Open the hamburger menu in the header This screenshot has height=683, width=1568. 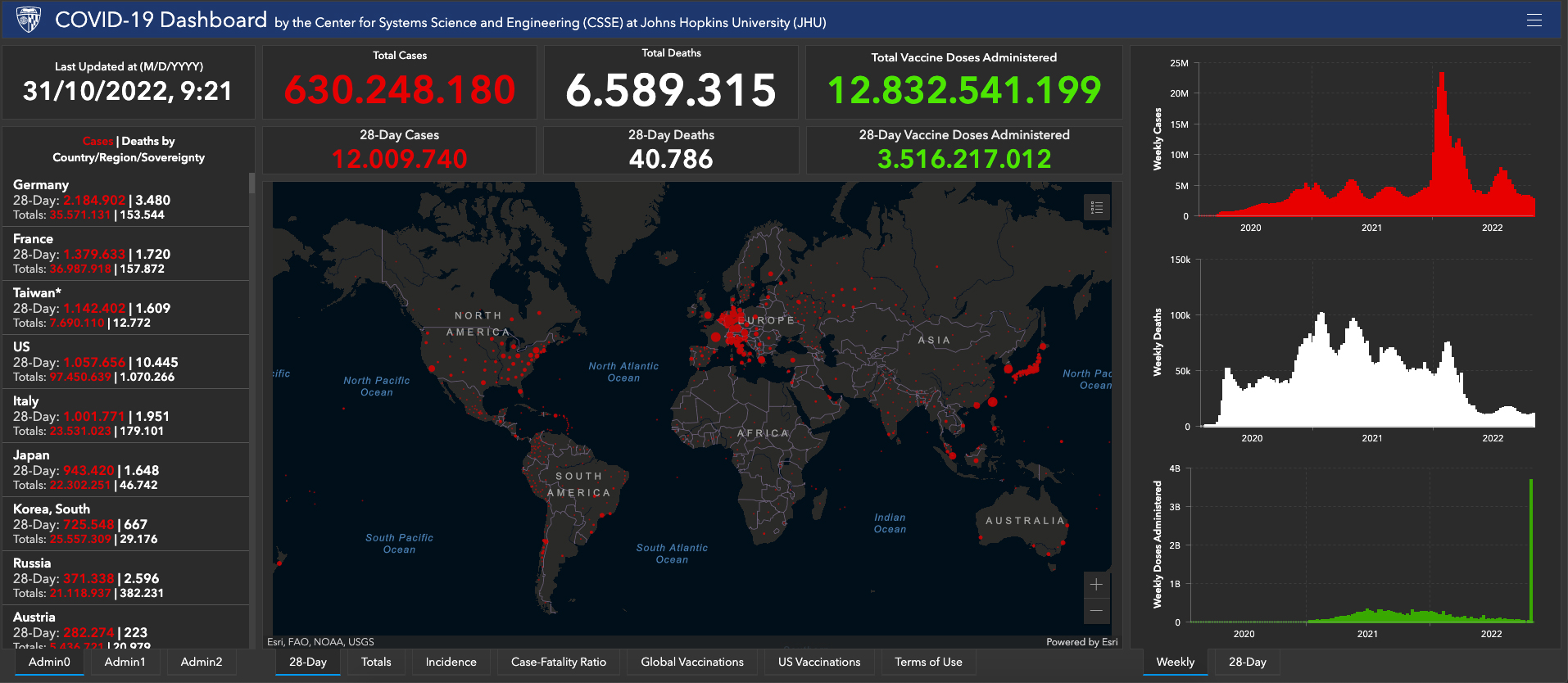(x=1534, y=20)
